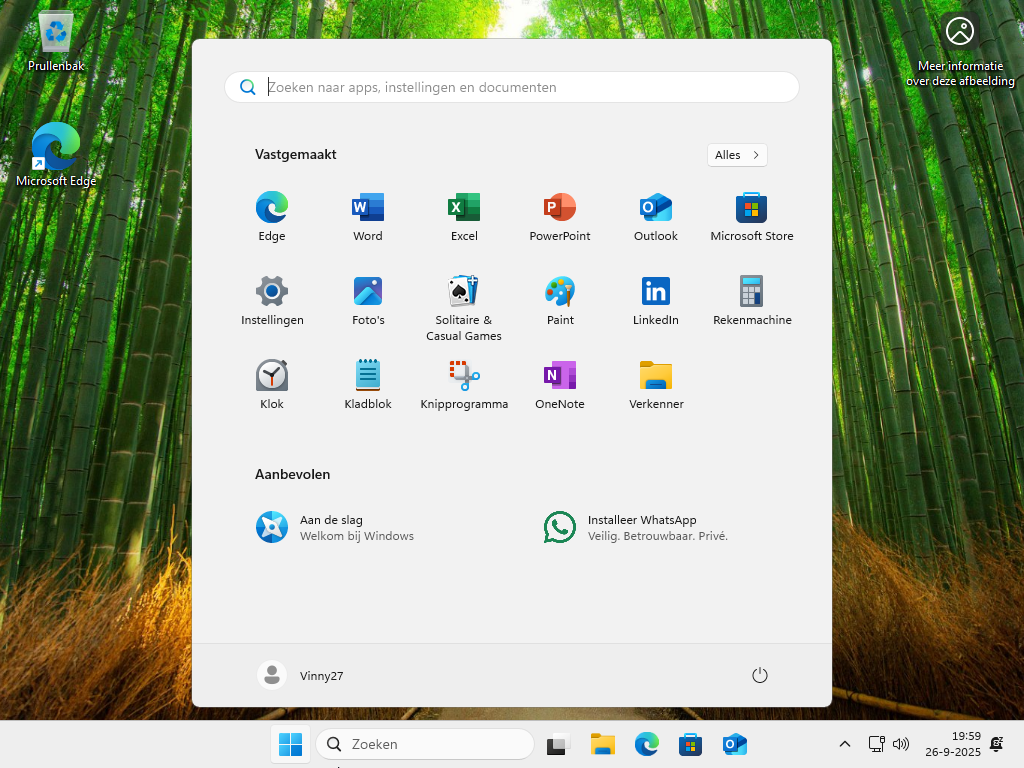The image size is (1024, 768).
Task: Open Task View on taskbar
Action: (x=558, y=744)
